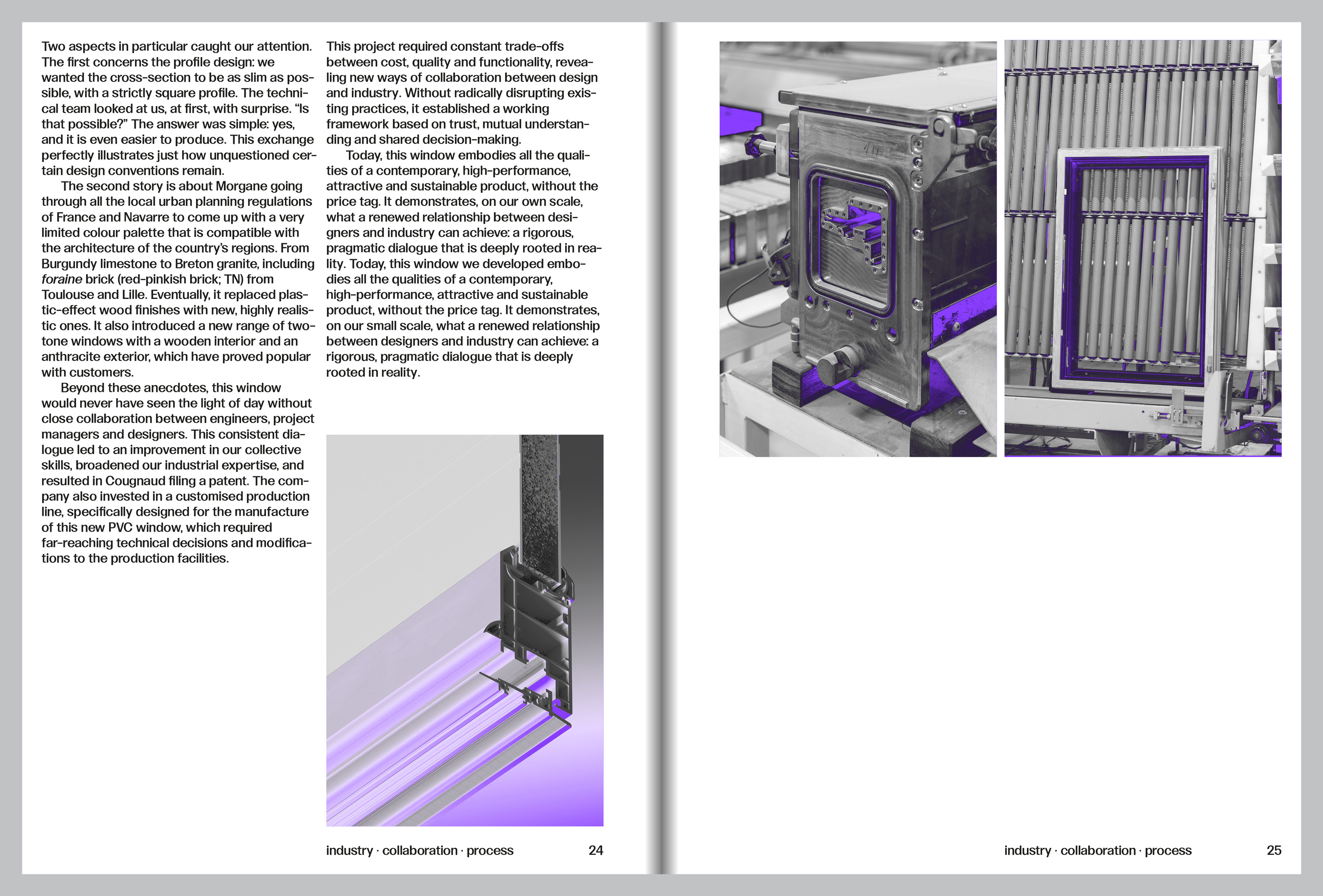Click the center gutter between pages
Screen dimensions: 1323x896
point(661,448)
